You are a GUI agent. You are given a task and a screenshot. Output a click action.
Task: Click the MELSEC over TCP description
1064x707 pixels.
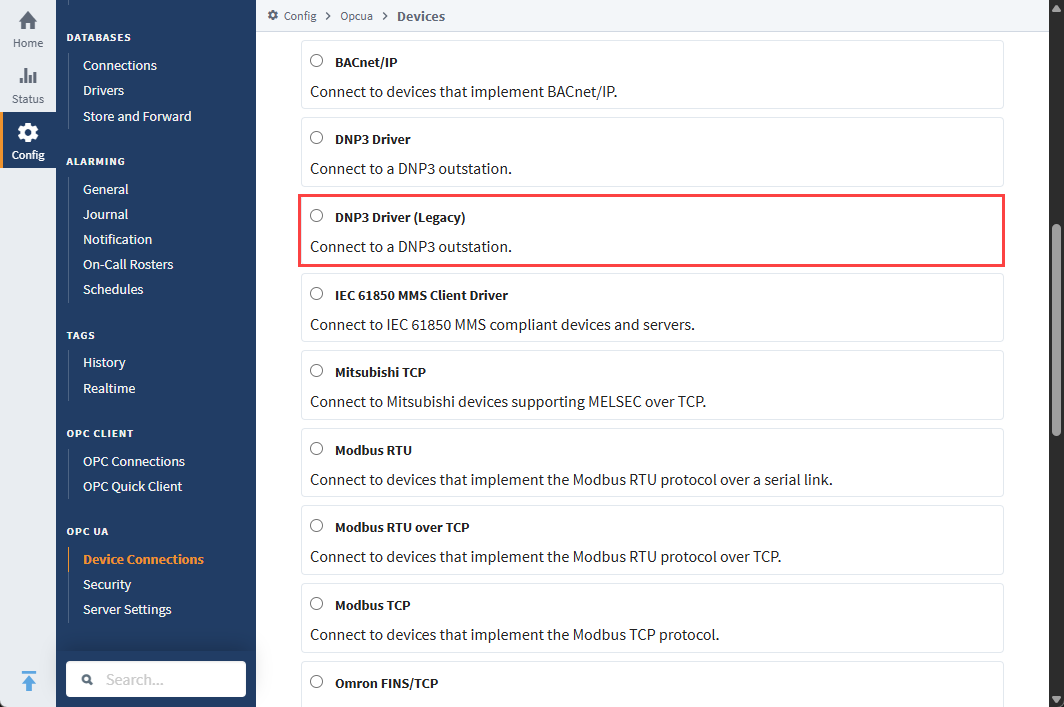pos(508,402)
